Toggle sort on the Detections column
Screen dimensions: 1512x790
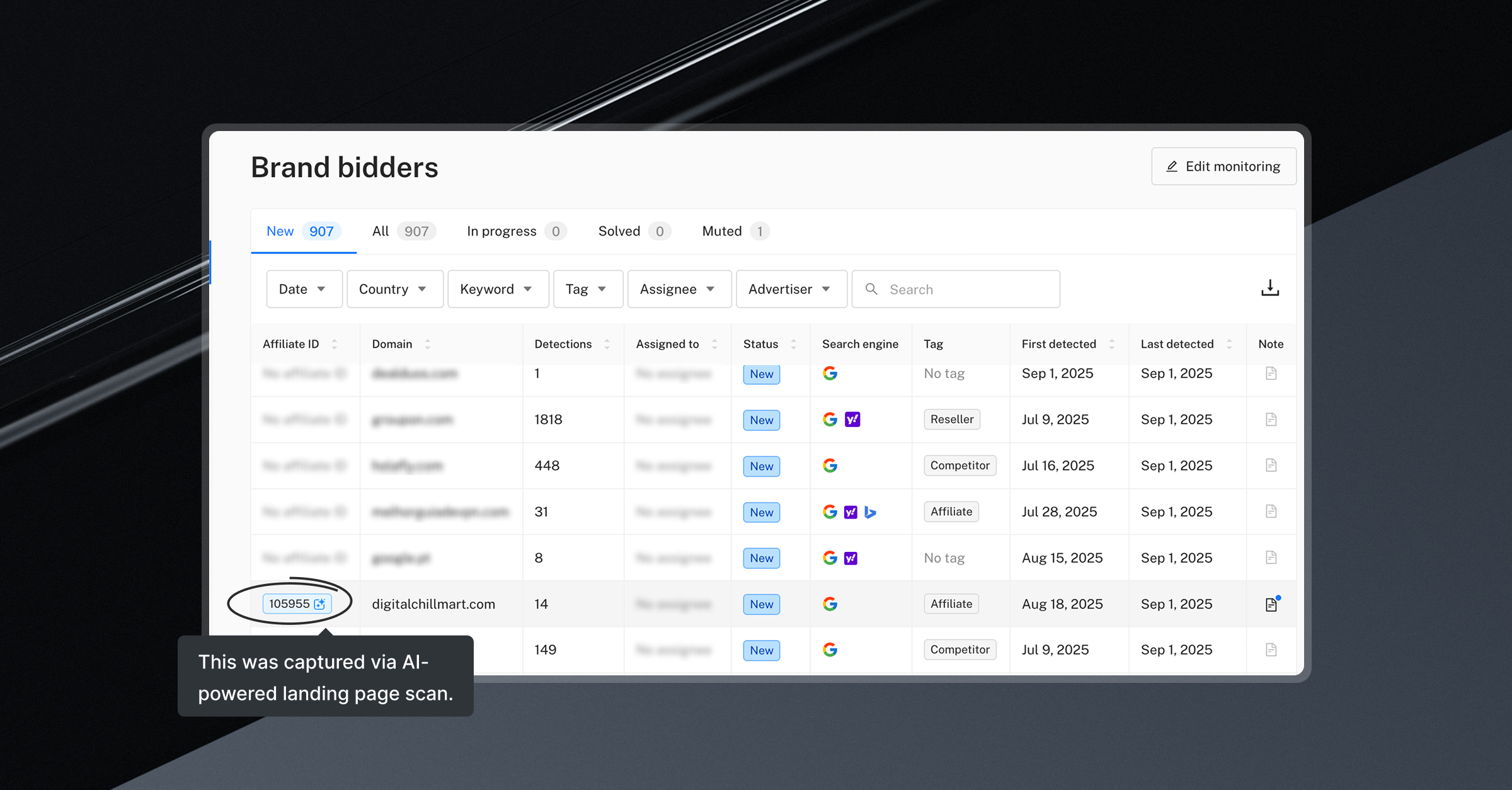(x=607, y=344)
